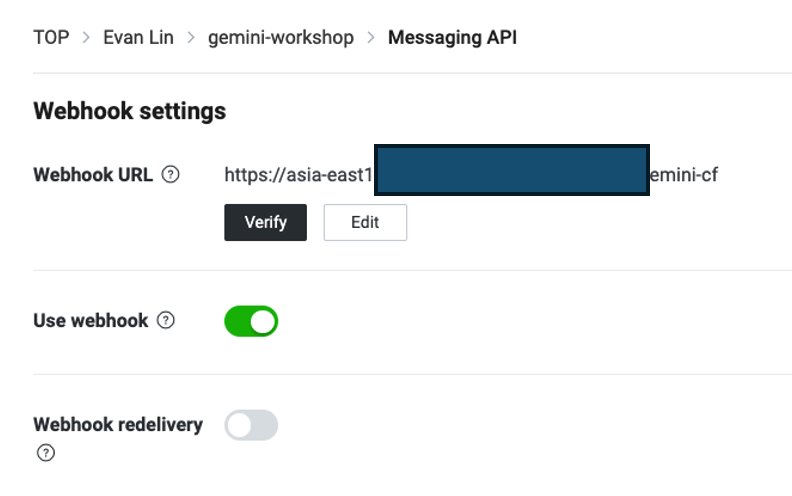Open help icon next to Webhook URL
Screen dimensions: 792x496
click(170, 174)
